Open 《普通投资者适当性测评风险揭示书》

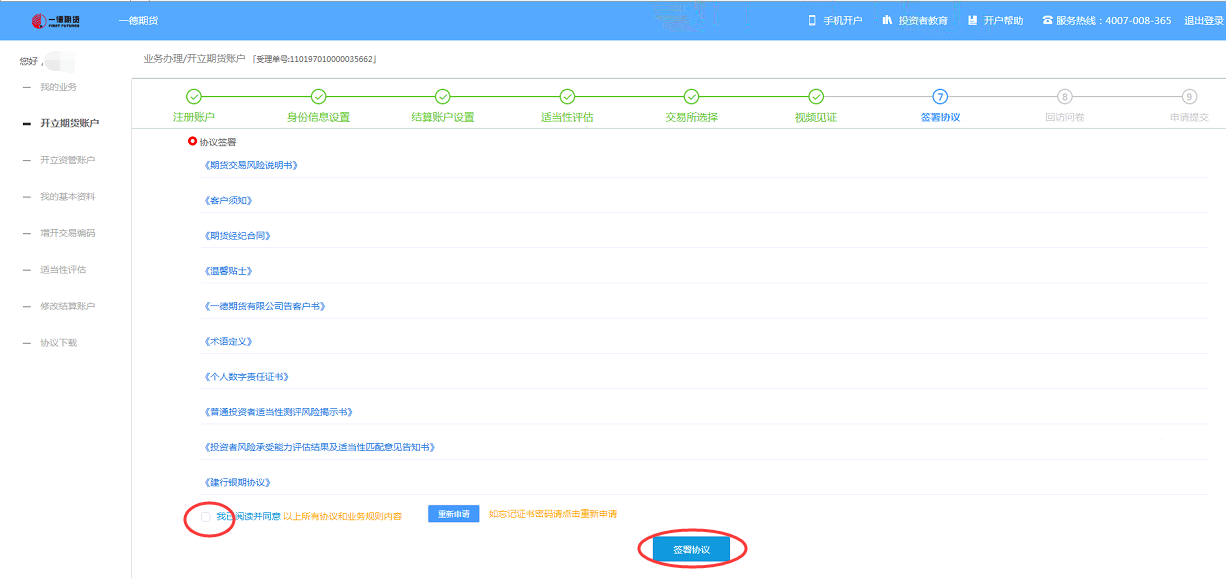tap(278, 412)
